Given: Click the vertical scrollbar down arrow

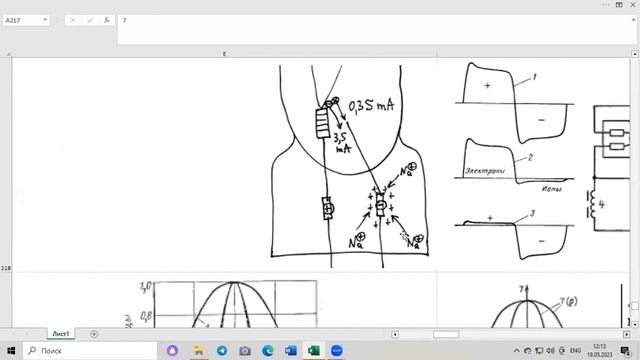Looking at the screenshot, I should [635, 324].
